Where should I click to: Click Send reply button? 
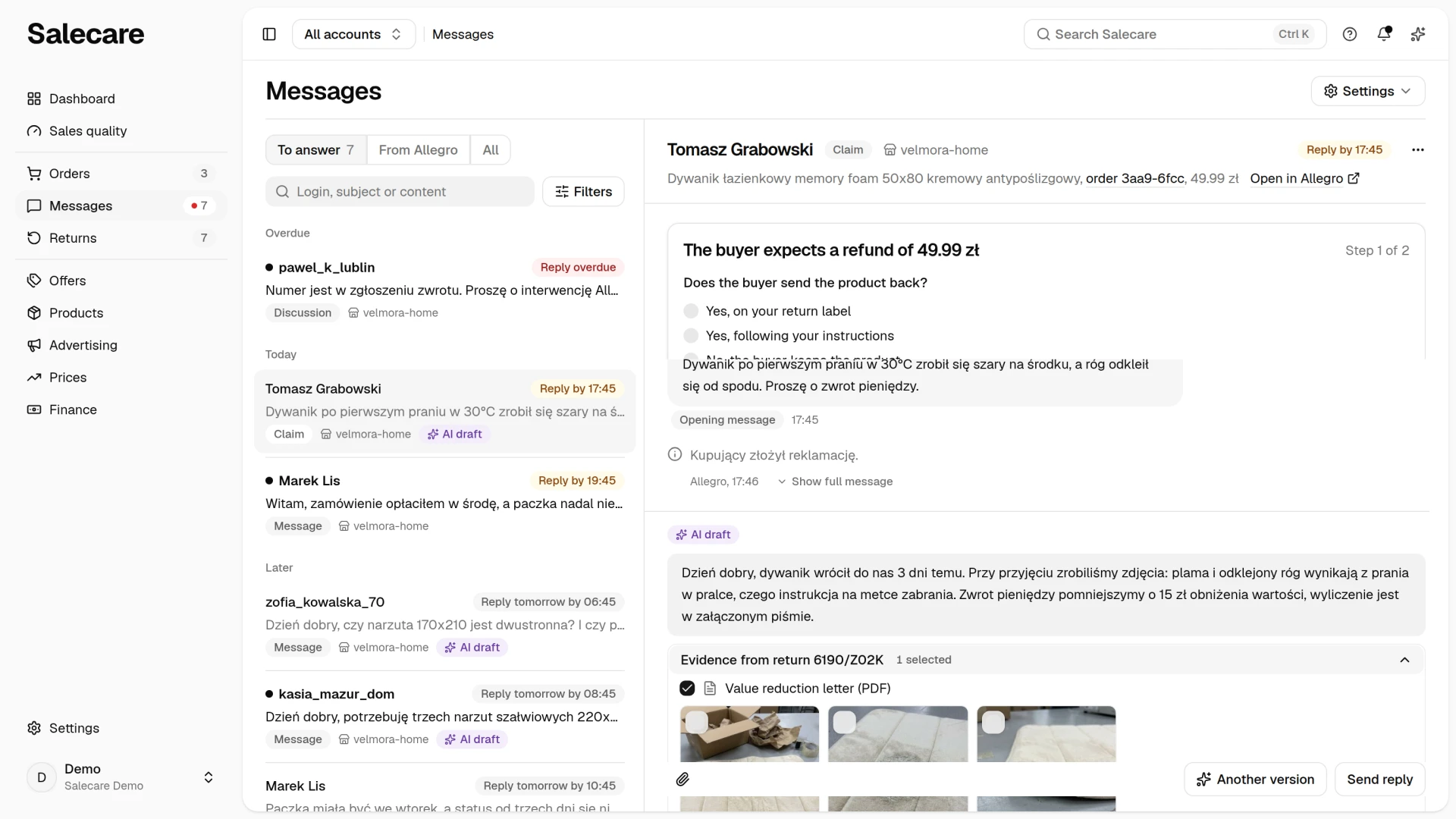pyautogui.click(x=1379, y=780)
